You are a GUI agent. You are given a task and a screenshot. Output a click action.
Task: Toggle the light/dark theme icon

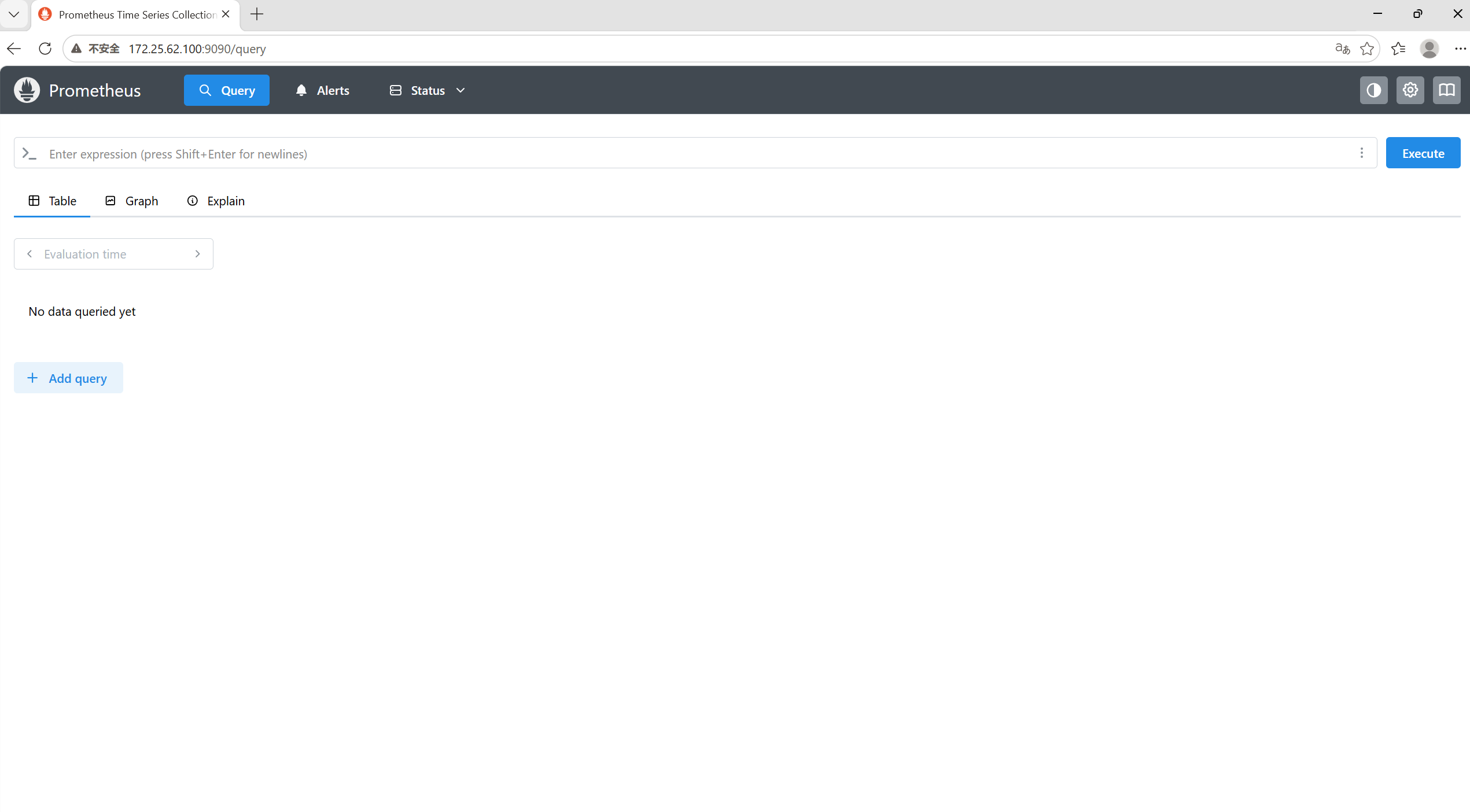coord(1373,90)
